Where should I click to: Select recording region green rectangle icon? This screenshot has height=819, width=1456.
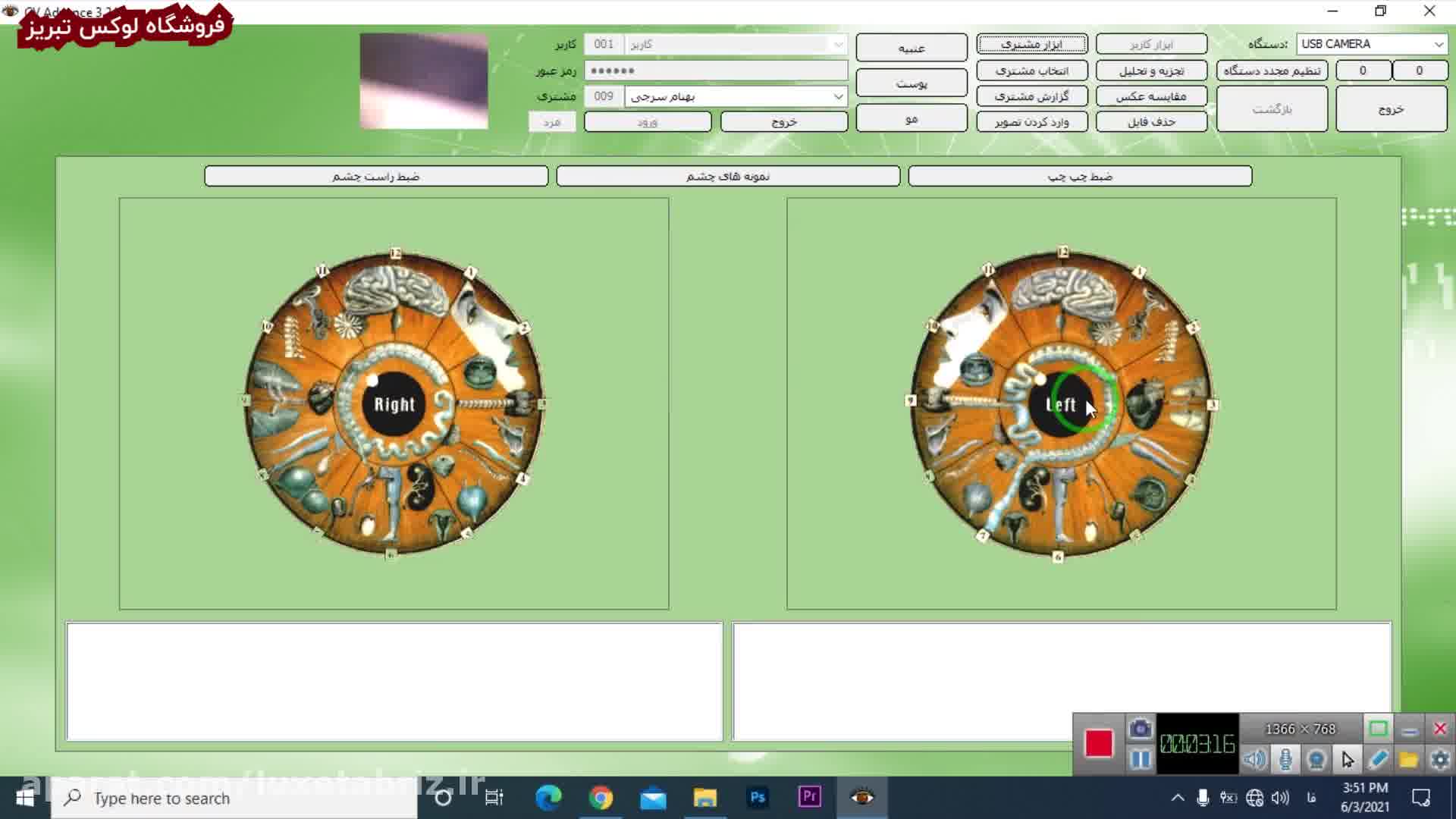tap(1378, 729)
